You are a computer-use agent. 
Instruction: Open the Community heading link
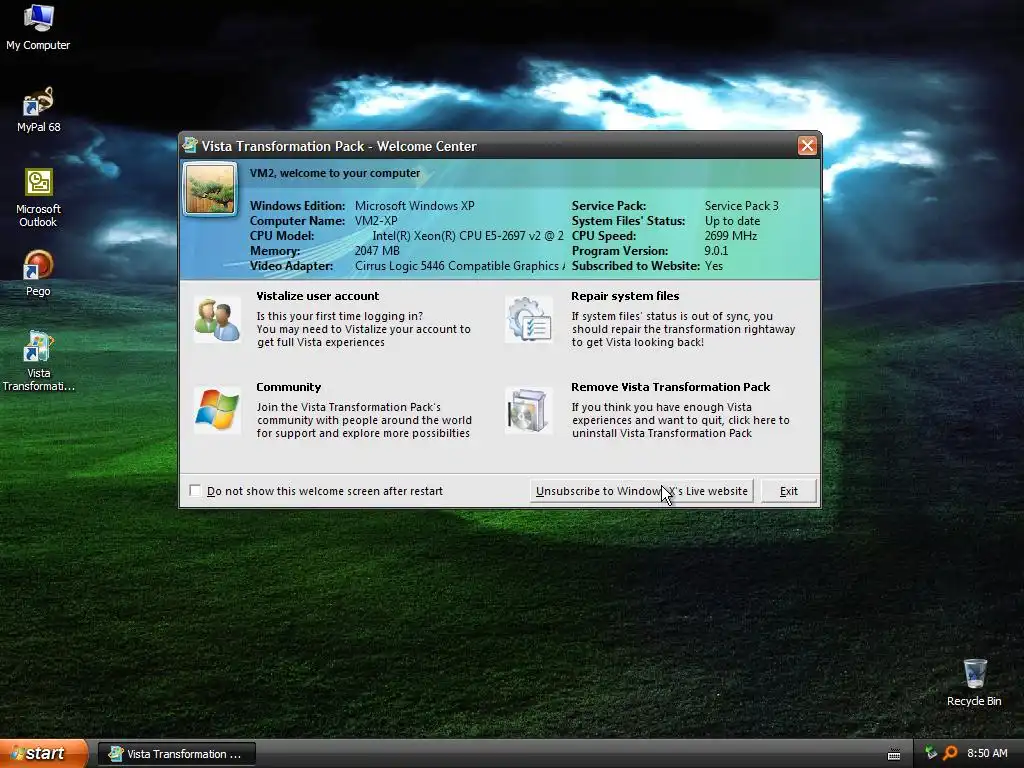point(289,387)
